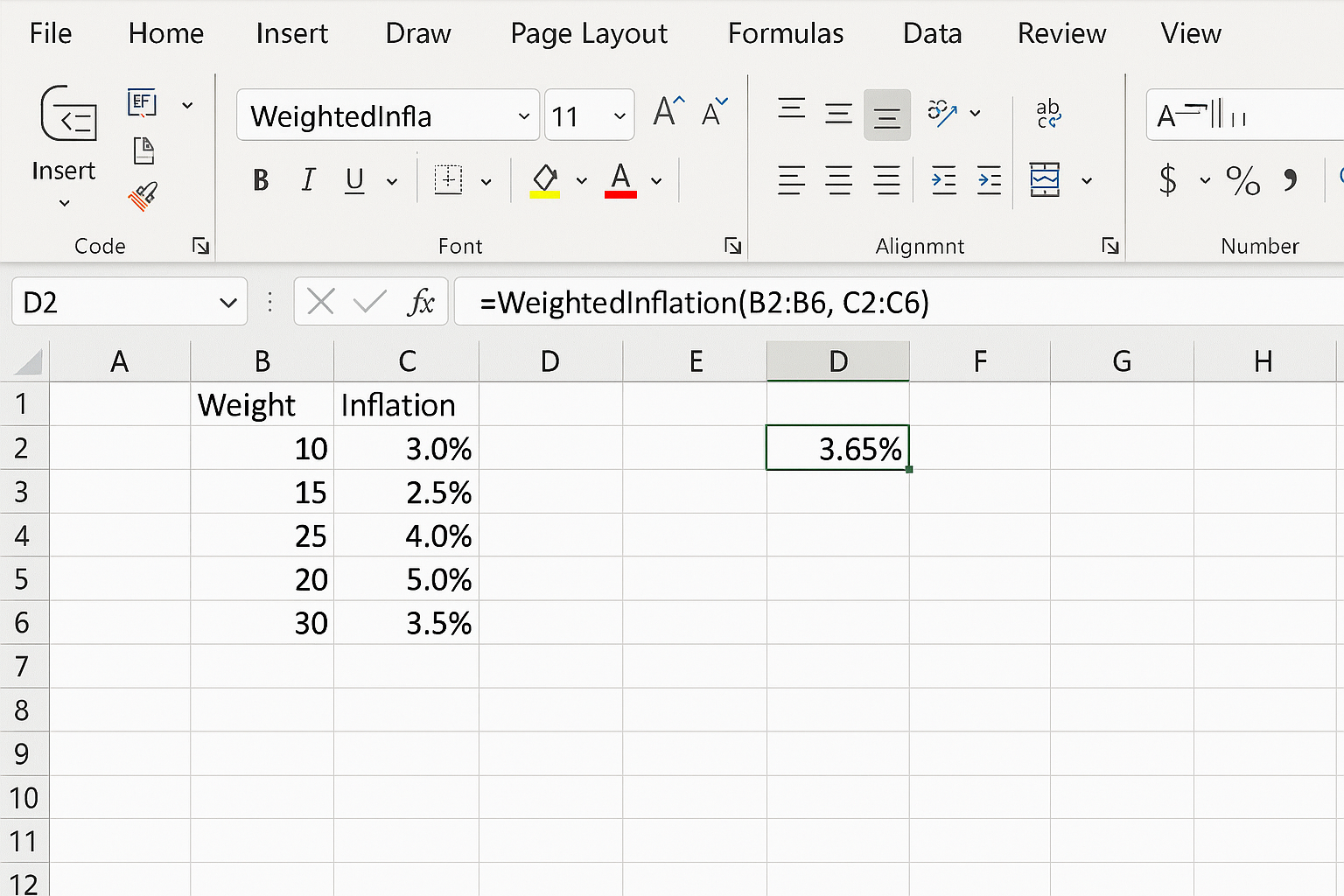This screenshot has width=1344, height=896.
Task: Switch to the Page Layout tab
Action: coord(589,34)
